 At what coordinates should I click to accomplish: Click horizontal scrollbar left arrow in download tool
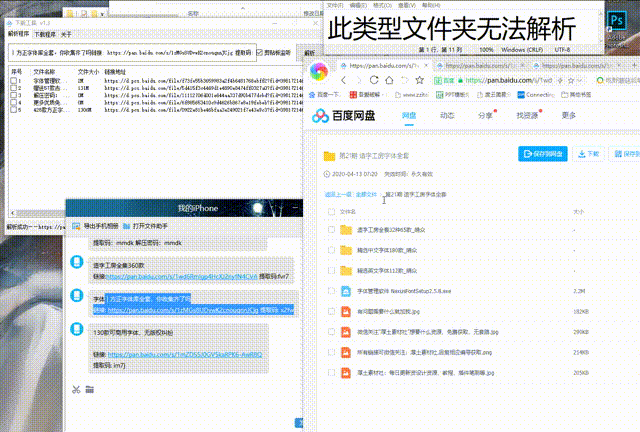[x=13, y=213]
